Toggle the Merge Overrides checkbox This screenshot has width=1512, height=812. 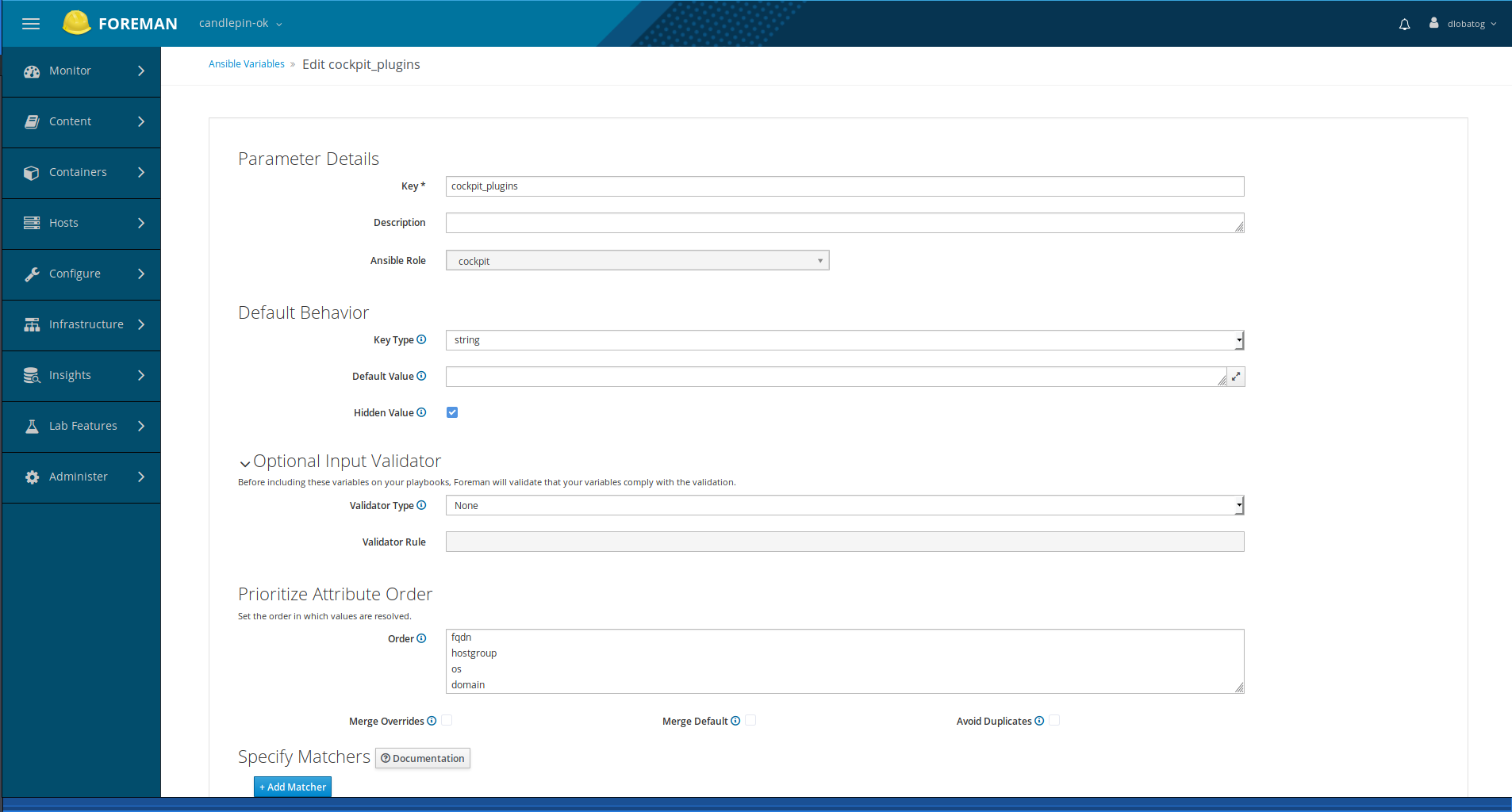pyautogui.click(x=447, y=720)
